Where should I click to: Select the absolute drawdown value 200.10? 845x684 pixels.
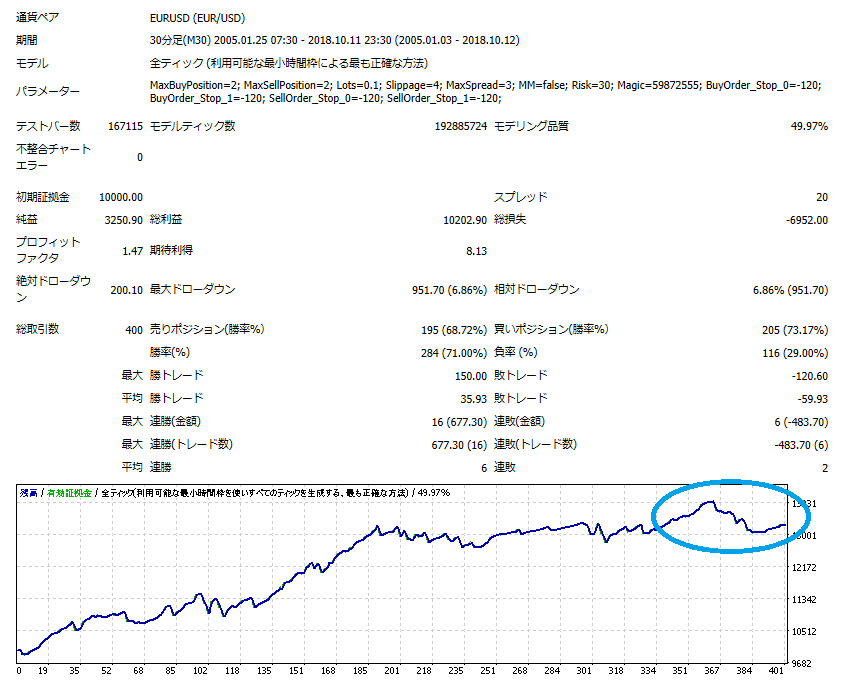point(127,291)
